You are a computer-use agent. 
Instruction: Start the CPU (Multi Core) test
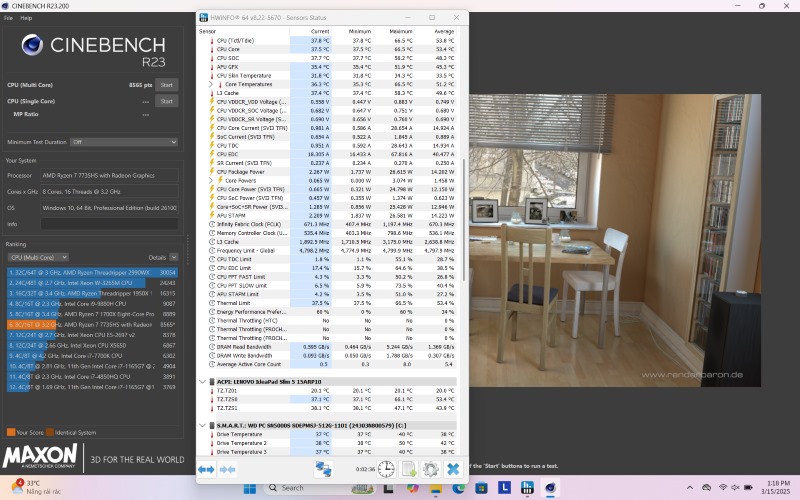[x=167, y=85]
